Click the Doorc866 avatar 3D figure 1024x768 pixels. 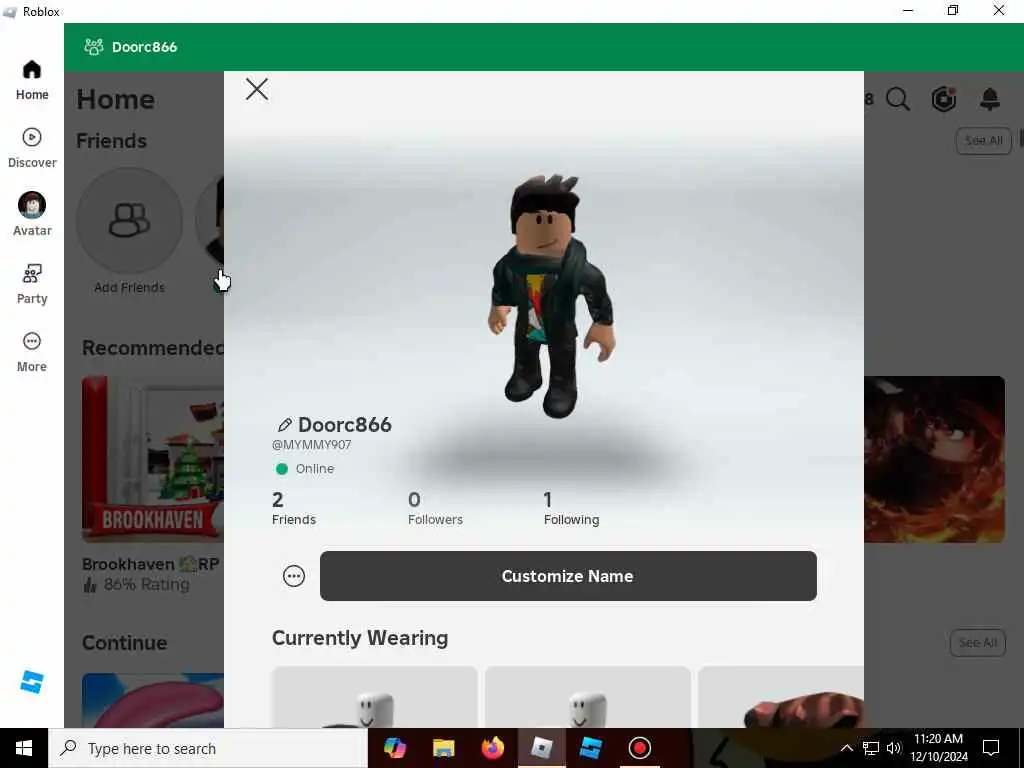coord(552,297)
